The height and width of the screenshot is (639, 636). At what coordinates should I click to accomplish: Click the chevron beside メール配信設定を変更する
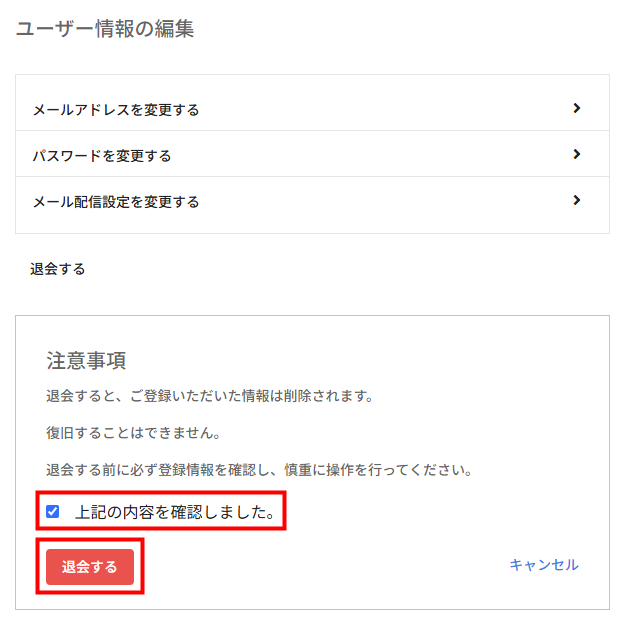pyautogui.click(x=577, y=200)
